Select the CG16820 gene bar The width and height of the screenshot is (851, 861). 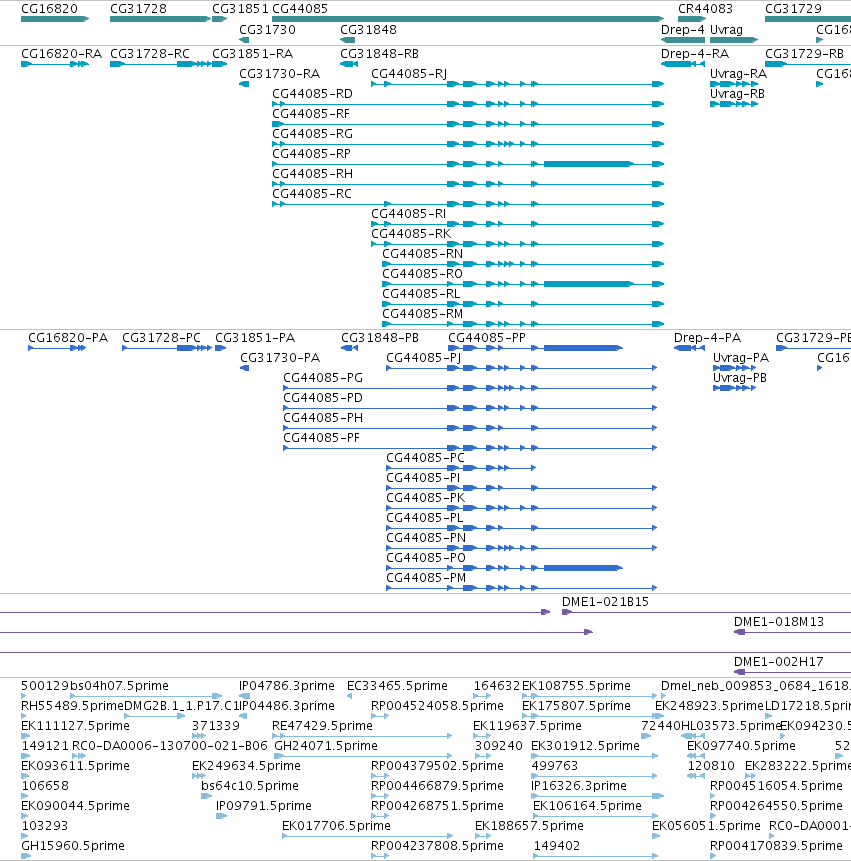pyautogui.click(x=55, y=19)
